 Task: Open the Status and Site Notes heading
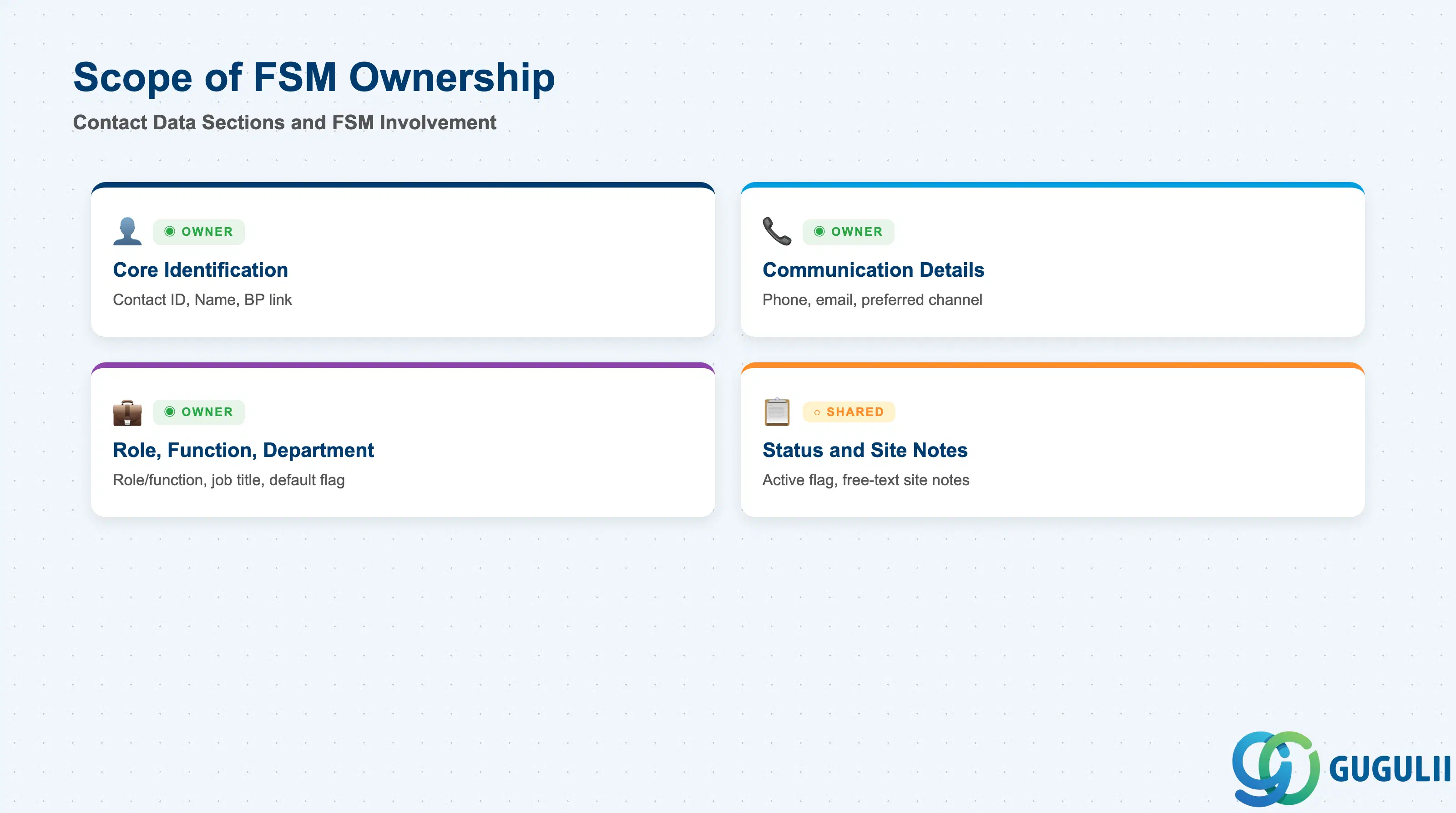[x=865, y=450]
